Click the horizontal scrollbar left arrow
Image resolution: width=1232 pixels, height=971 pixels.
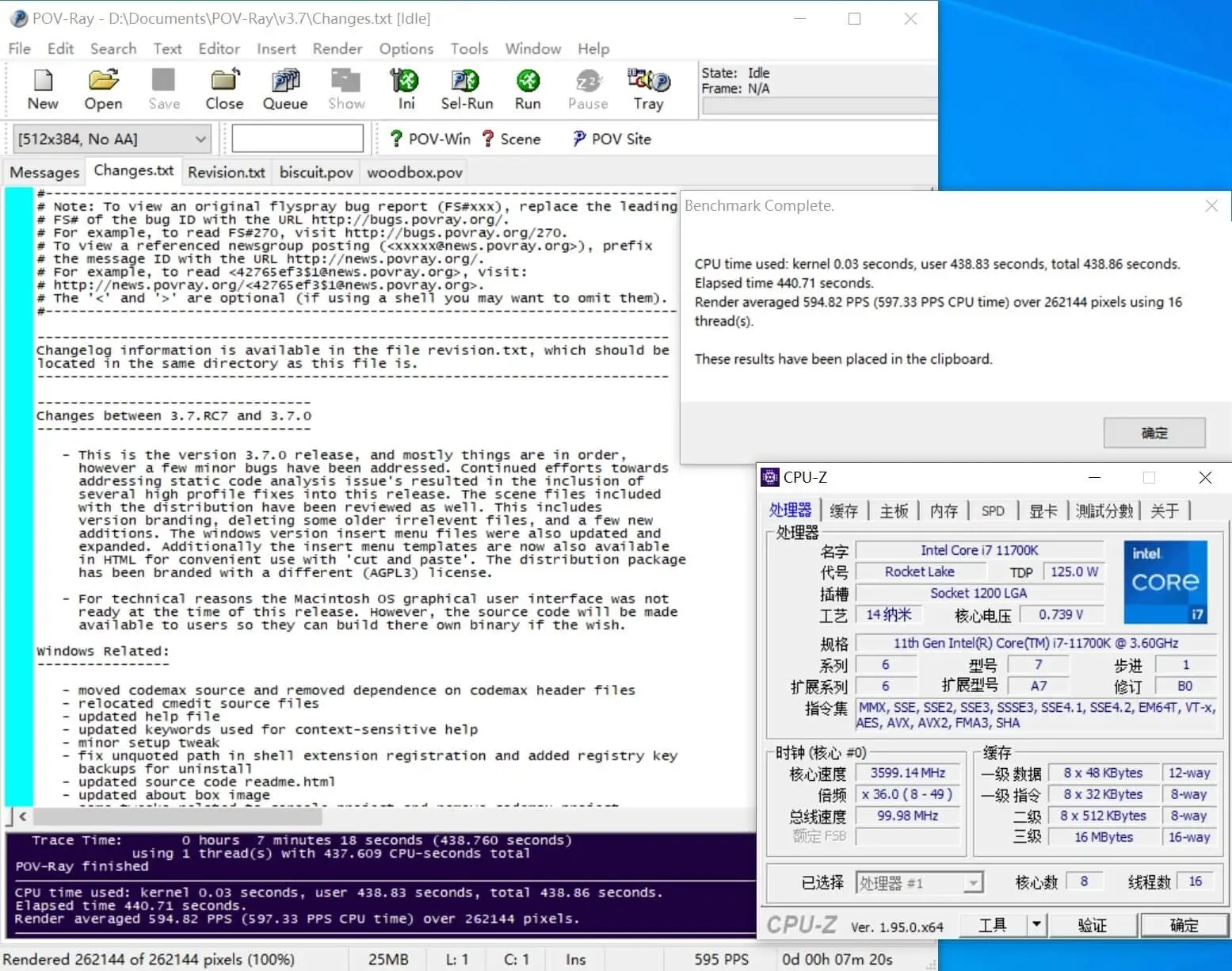click(x=23, y=816)
